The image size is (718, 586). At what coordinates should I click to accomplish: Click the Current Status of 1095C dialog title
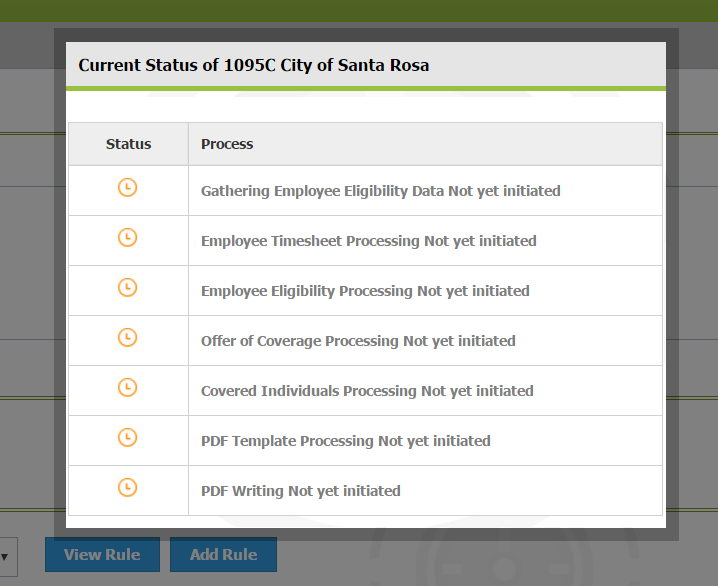(254, 65)
